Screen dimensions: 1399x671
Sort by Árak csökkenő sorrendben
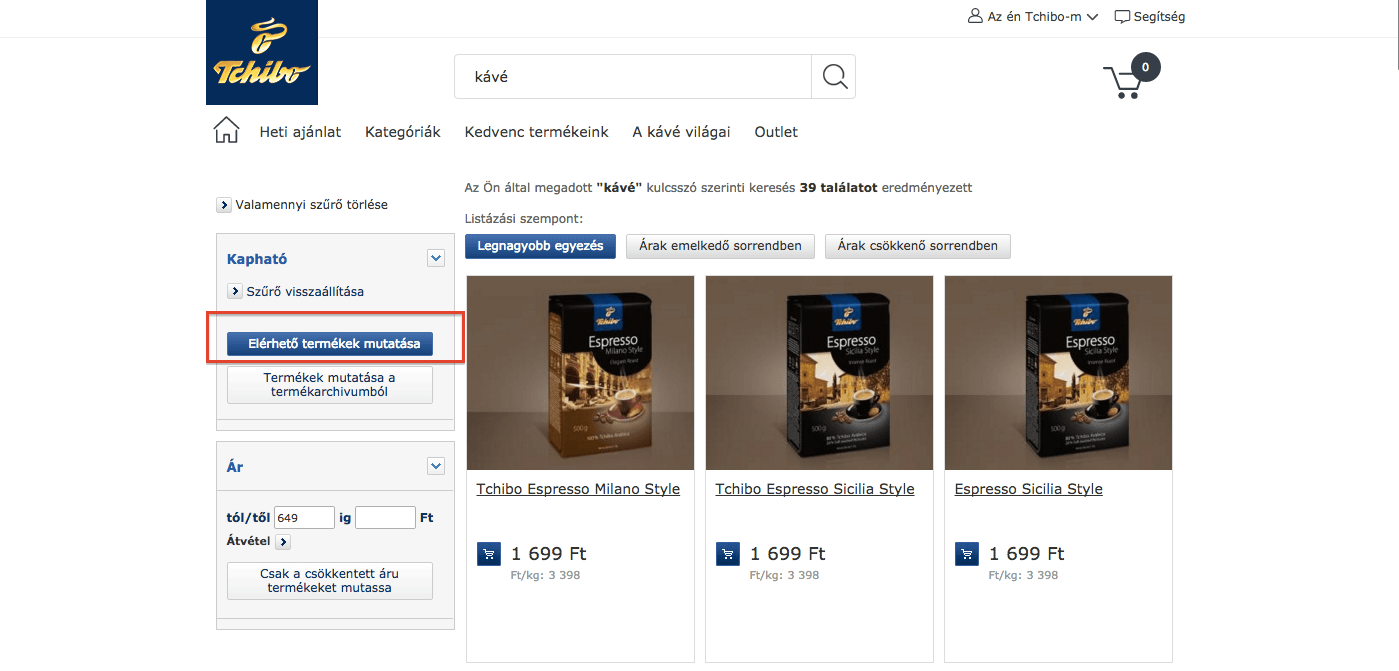tap(918, 246)
